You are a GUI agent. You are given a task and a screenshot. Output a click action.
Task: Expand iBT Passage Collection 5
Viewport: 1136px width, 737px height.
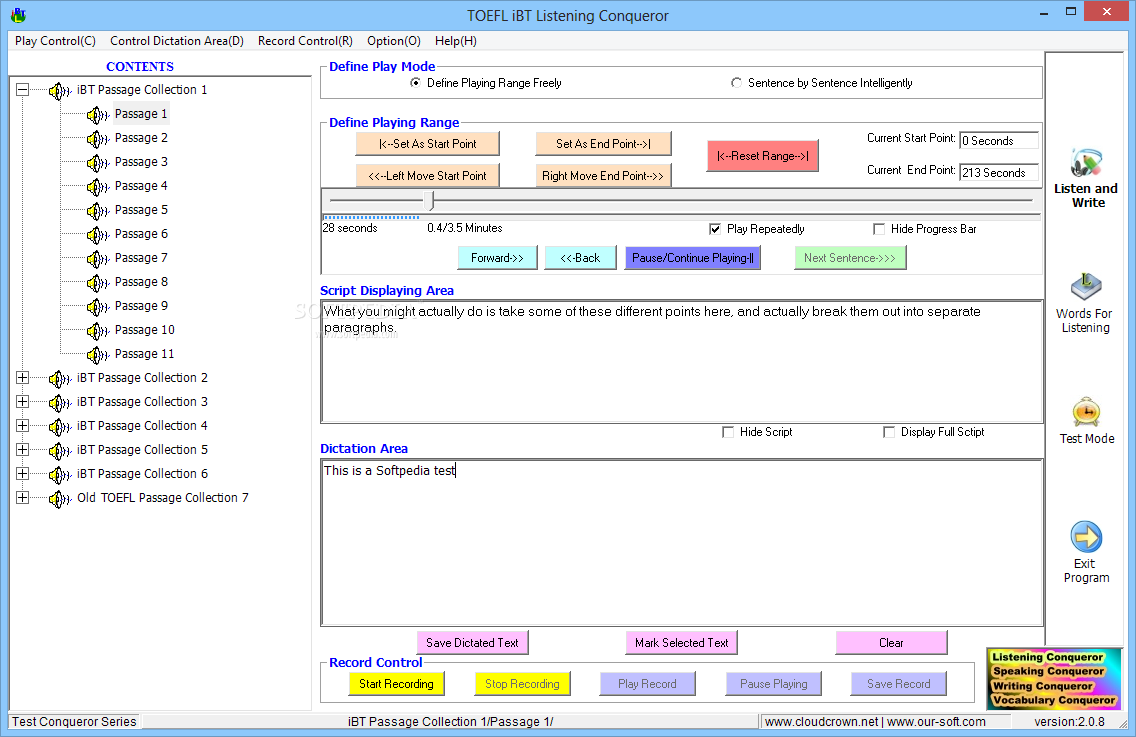tap(22, 449)
